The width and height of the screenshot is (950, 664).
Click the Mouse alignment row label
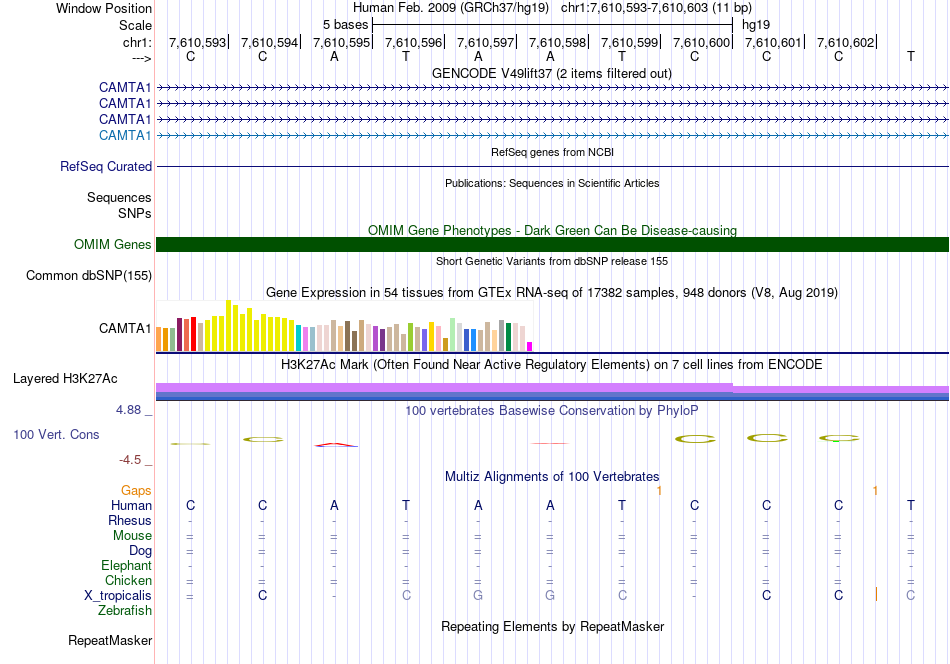tap(132, 536)
